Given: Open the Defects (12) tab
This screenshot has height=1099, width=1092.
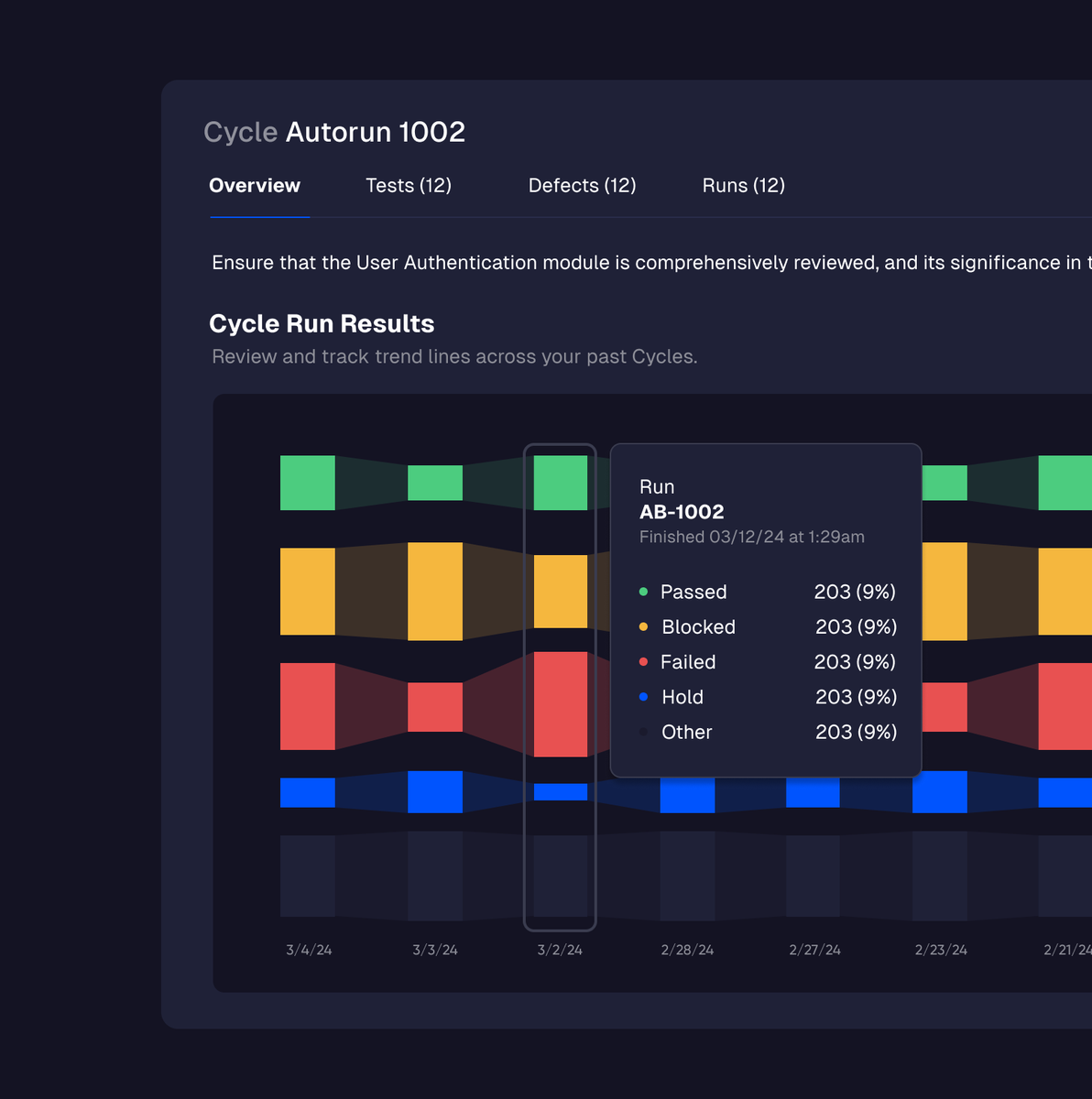Looking at the screenshot, I should 583,186.
